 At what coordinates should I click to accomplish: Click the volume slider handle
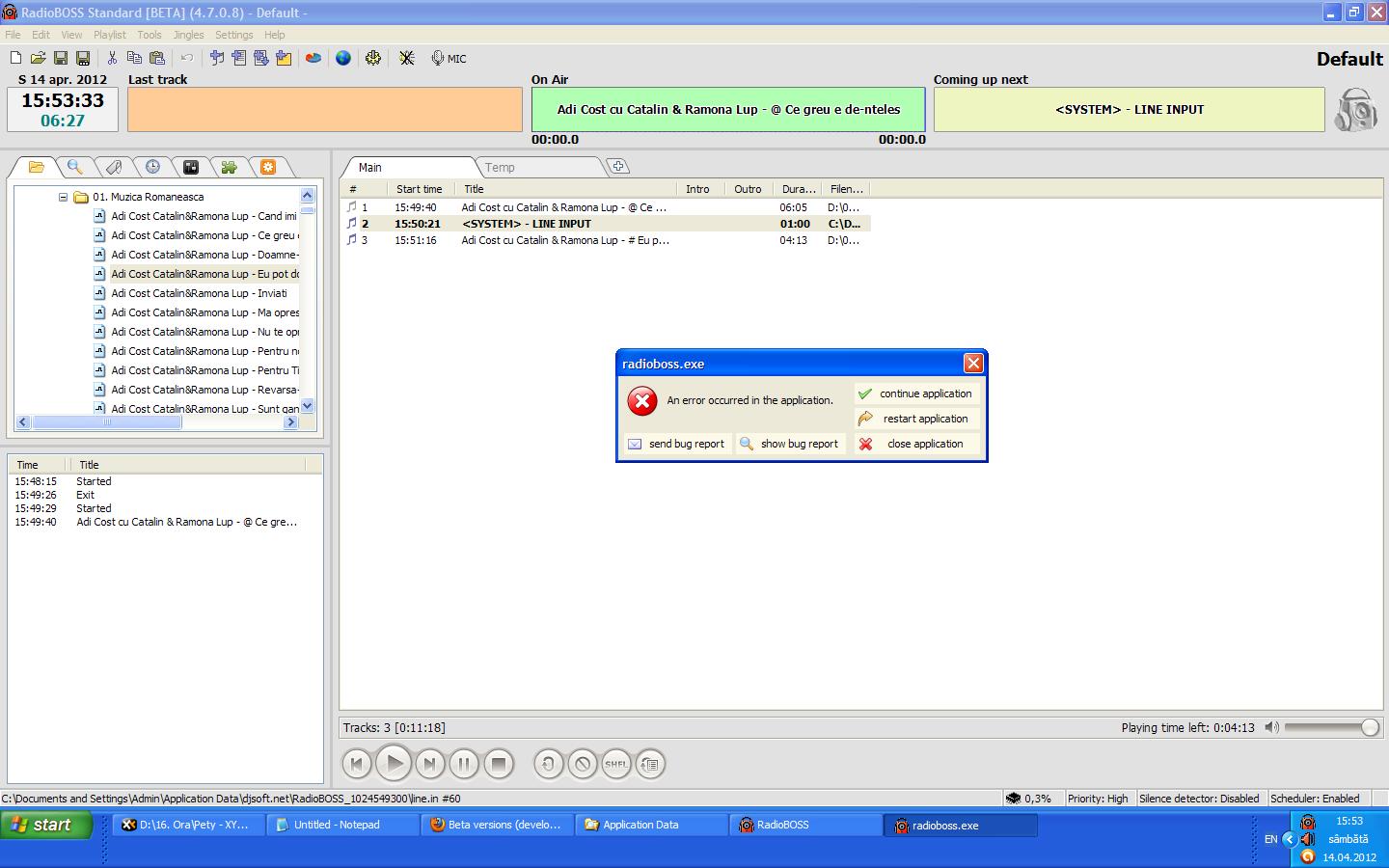tap(1370, 728)
